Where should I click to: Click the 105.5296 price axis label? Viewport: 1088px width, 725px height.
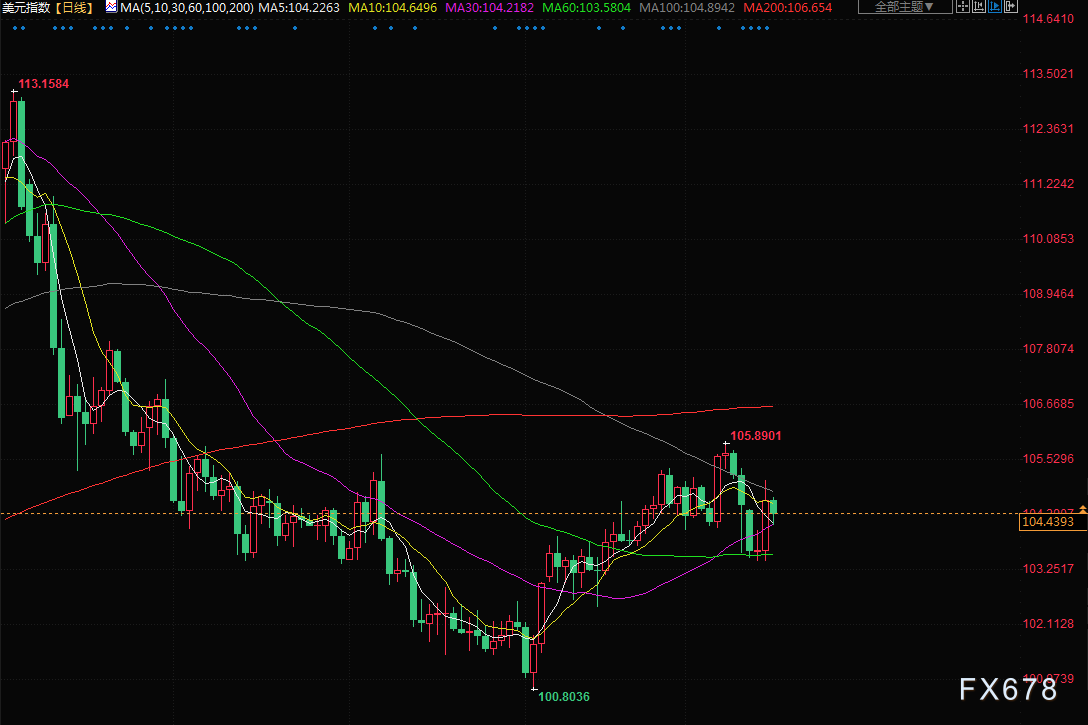[x=1048, y=459]
